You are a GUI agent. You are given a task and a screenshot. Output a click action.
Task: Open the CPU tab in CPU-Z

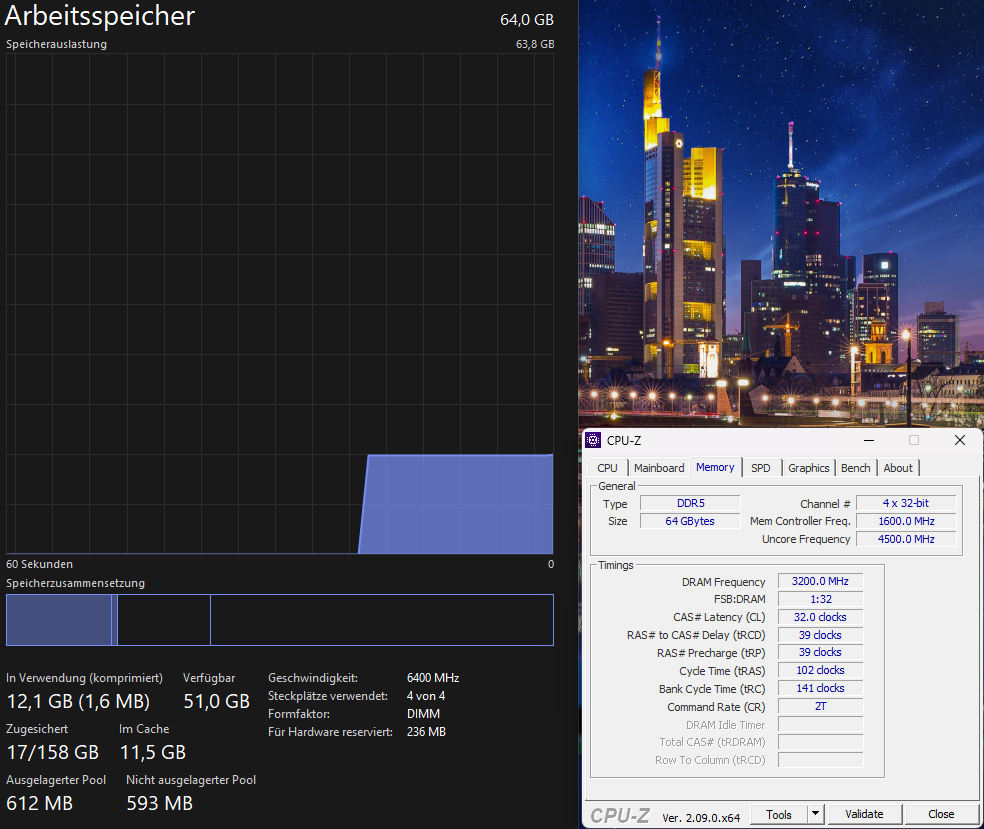click(x=607, y=468)
